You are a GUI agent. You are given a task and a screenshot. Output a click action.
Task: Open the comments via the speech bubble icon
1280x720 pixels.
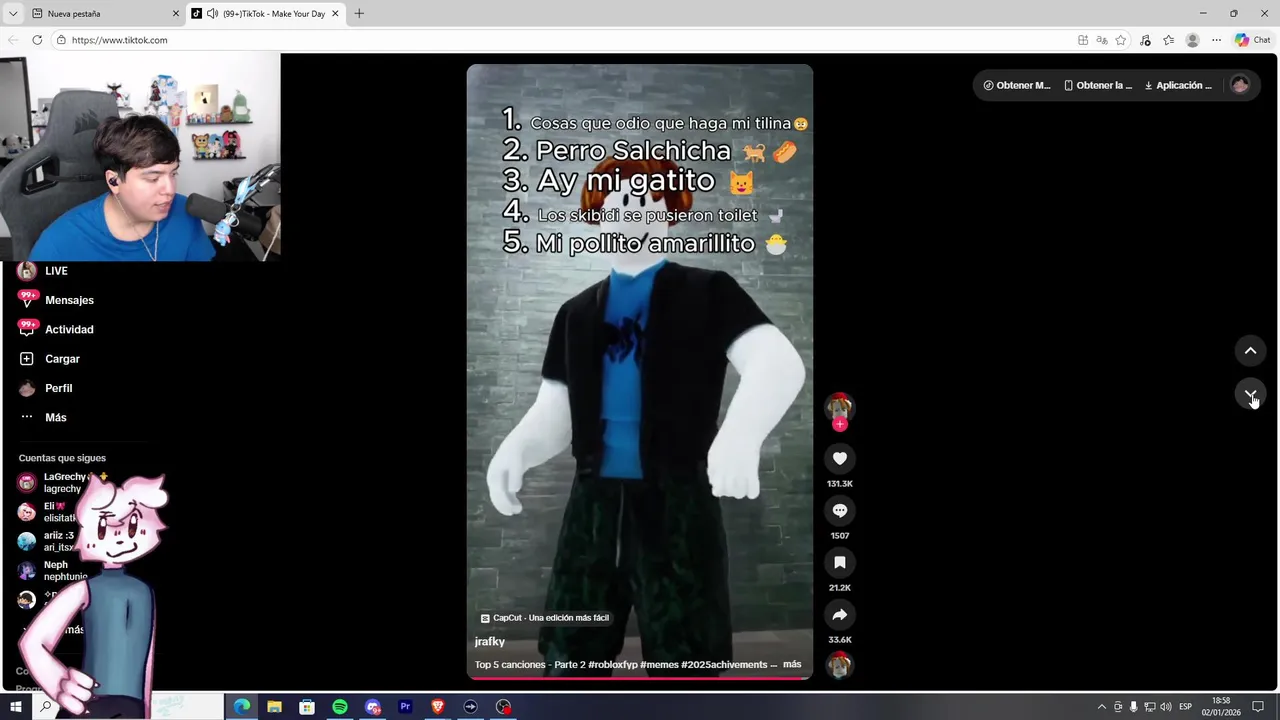[840, 511]
